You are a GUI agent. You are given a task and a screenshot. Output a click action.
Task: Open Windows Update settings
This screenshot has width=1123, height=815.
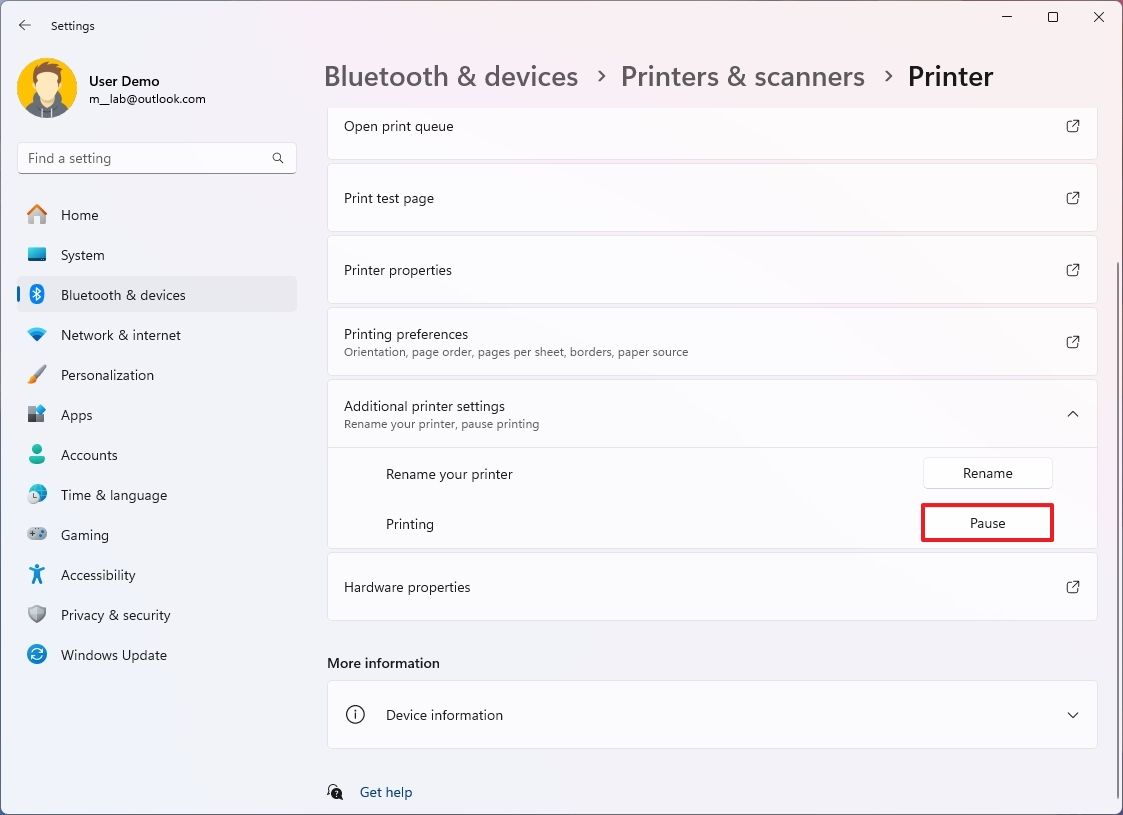pos(113,655)
